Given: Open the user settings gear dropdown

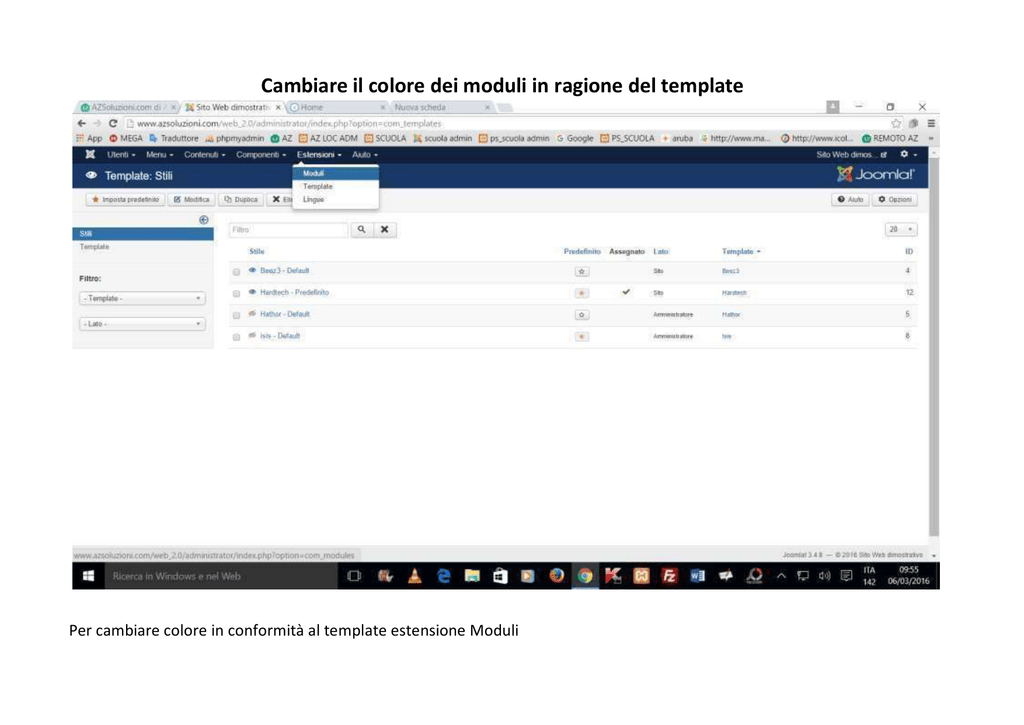Looking at the screenshot, I should pos(908,155).
